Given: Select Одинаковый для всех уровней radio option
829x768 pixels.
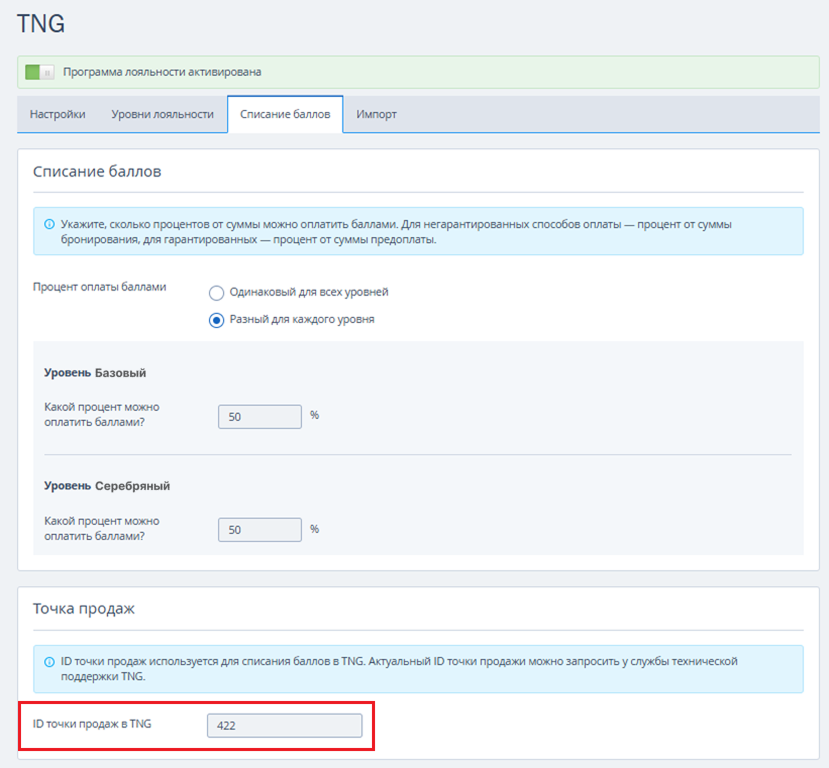Looking at the screenshot, I should coord(216,292).
